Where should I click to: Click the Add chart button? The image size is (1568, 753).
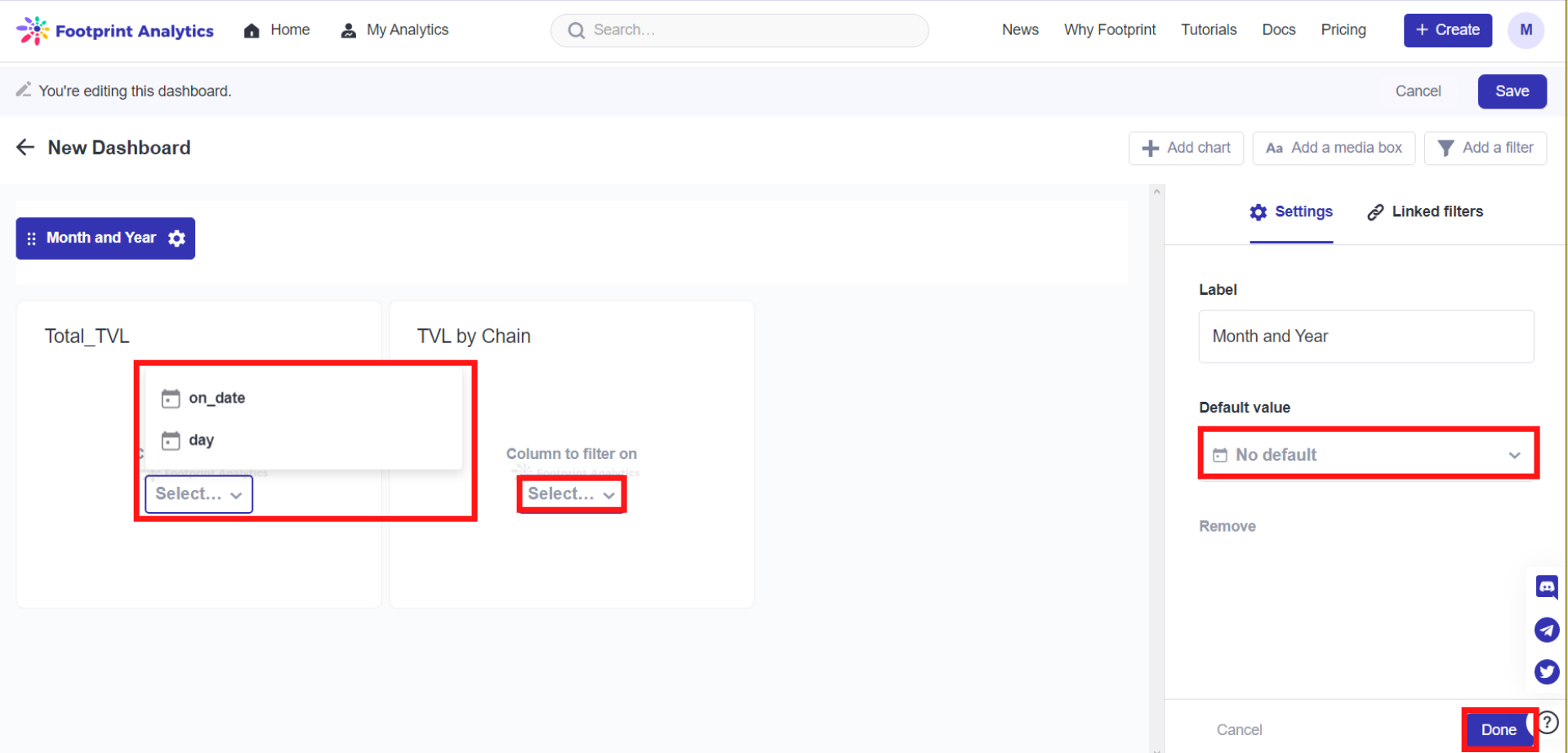[1186, 148]
